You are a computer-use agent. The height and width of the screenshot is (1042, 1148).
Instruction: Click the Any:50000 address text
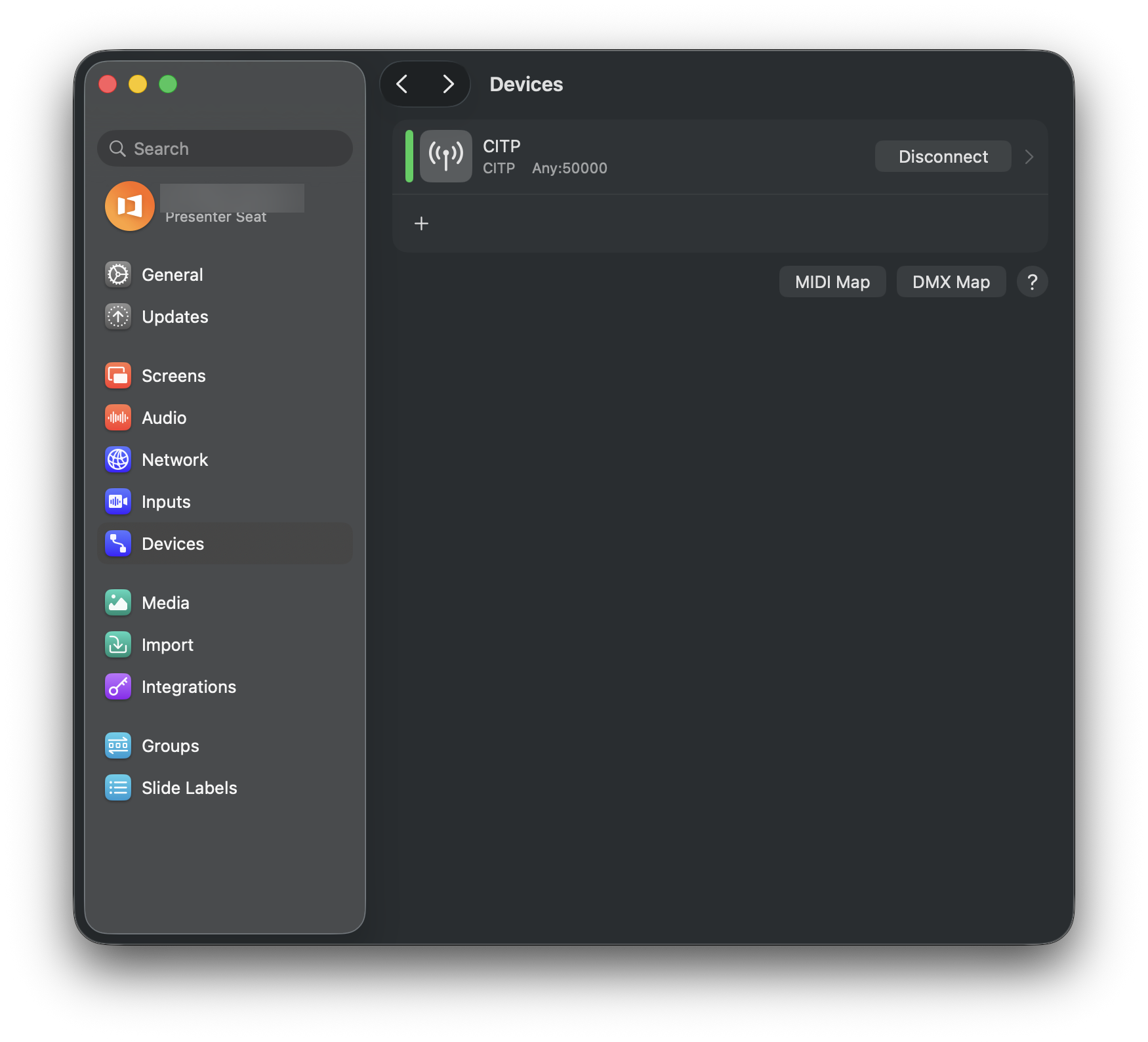(x=569, y=168)
